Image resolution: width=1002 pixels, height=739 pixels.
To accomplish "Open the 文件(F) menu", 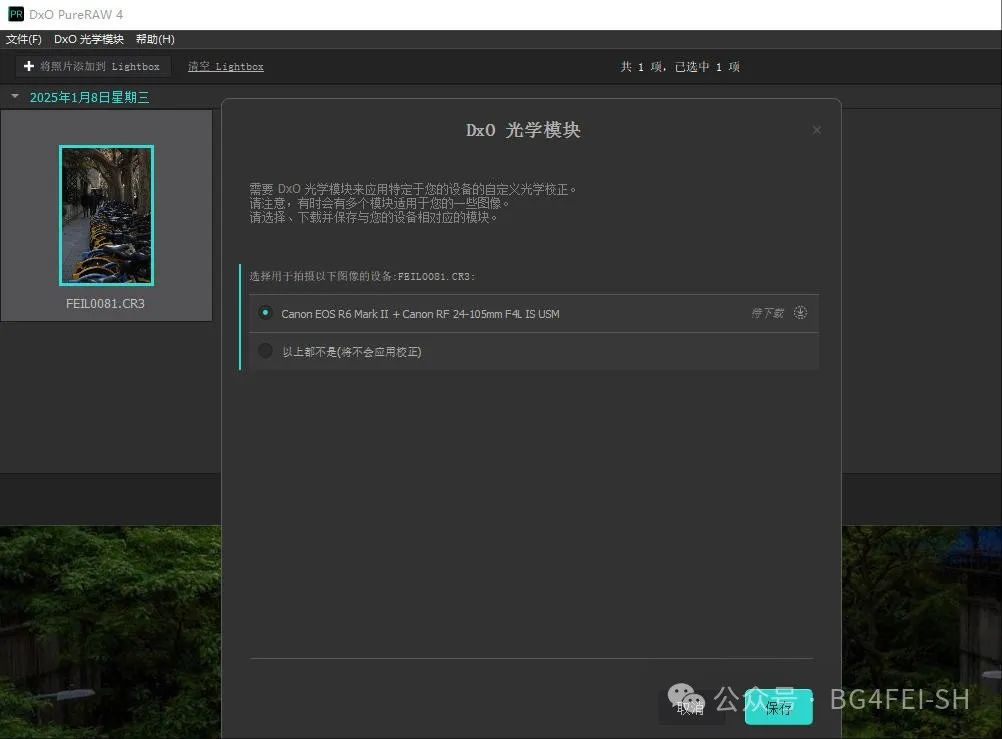I will tap(24, 40).
